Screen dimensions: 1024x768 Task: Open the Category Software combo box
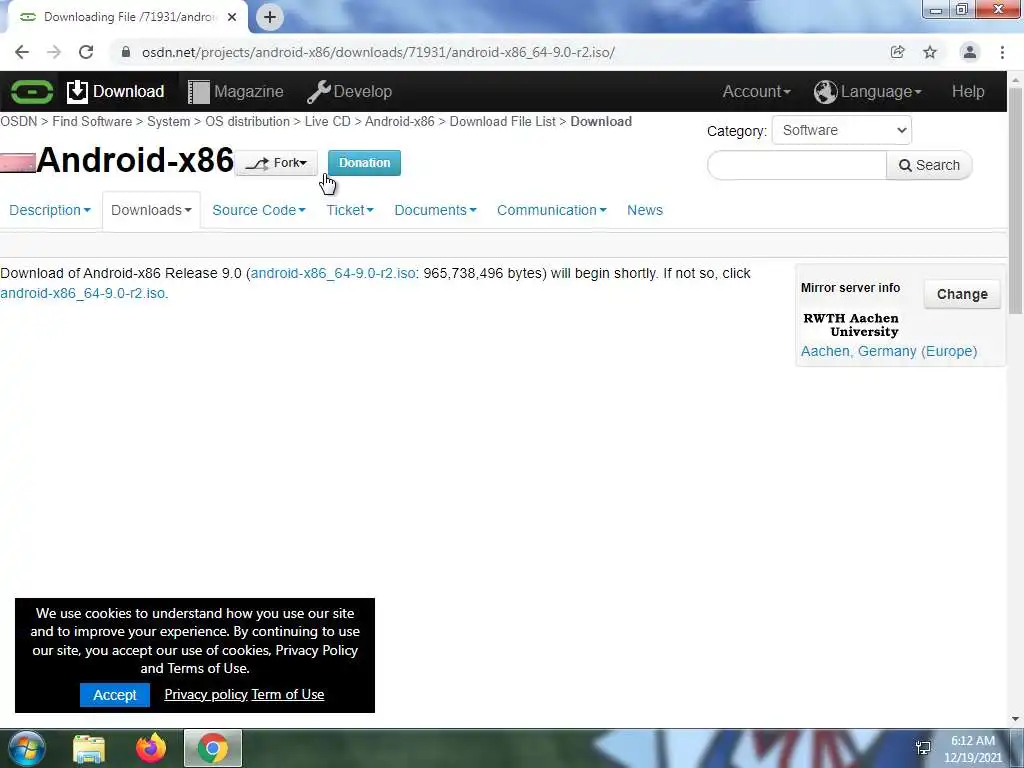[x=841, y=130]
